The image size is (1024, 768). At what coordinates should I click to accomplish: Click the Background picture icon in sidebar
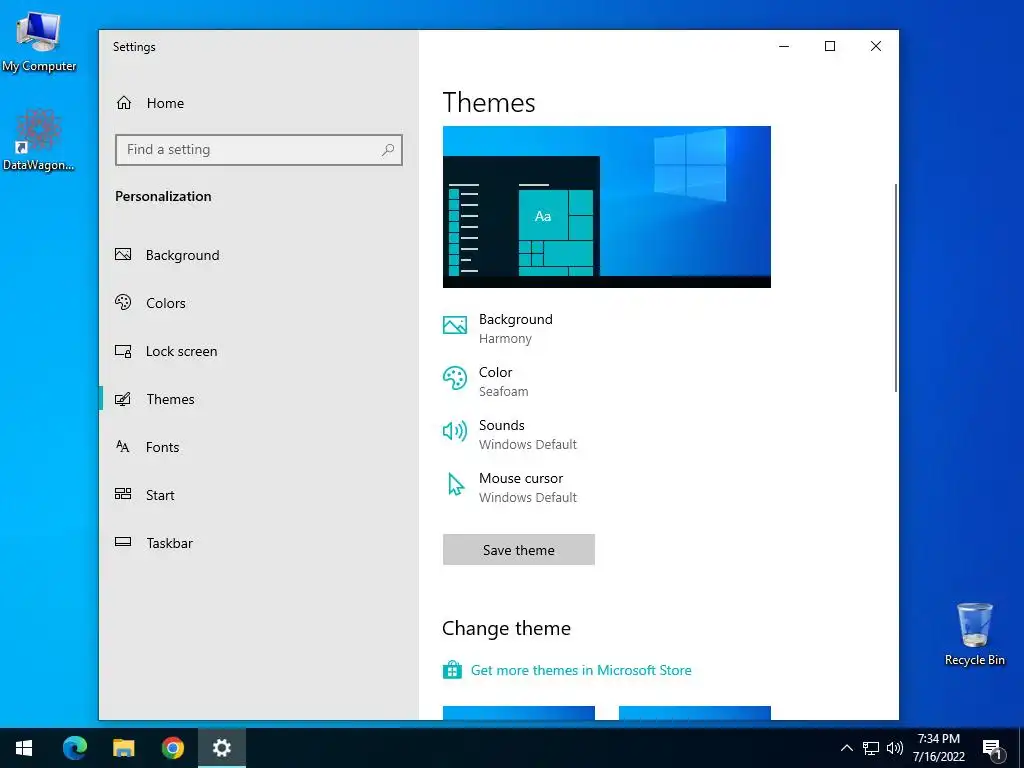[x=123, y=254]
